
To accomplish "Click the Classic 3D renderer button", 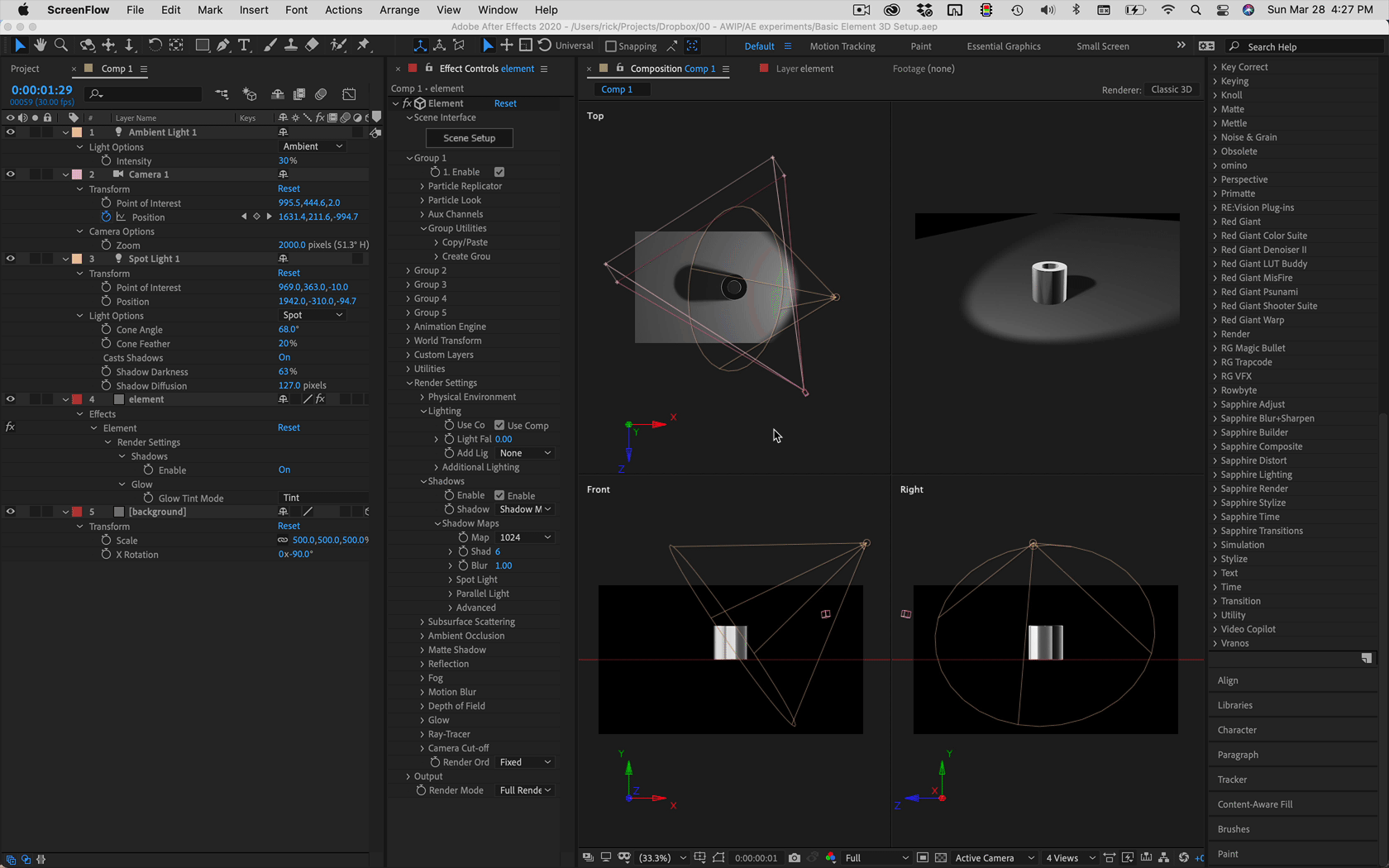I will coord(1172,89).
